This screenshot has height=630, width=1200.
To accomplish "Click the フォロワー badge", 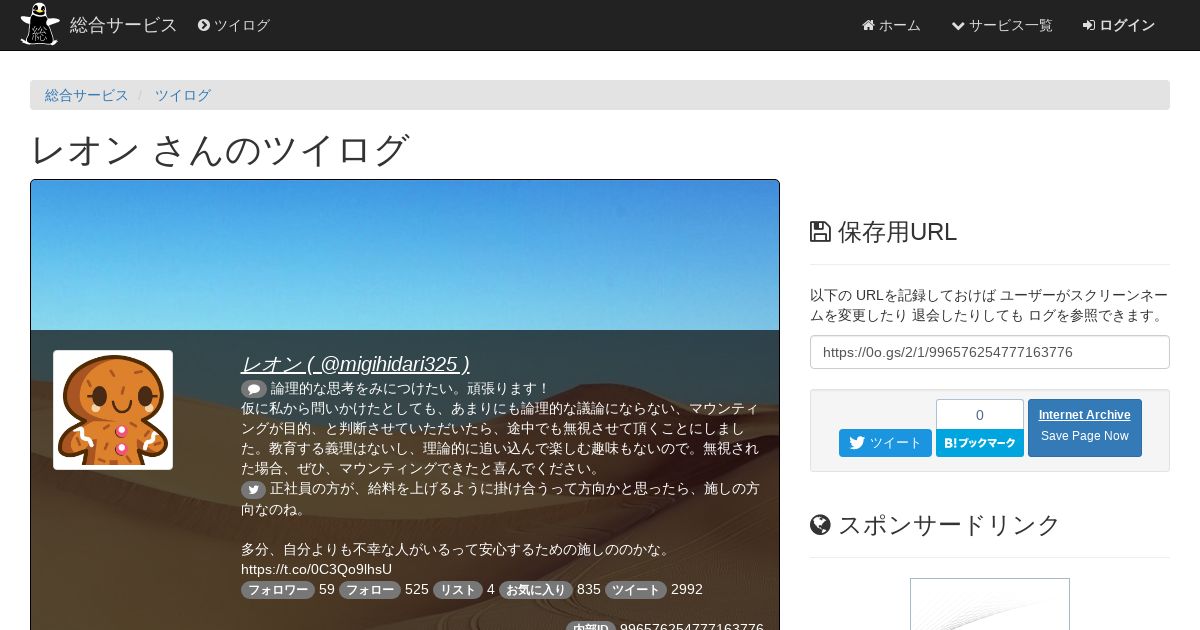I will click(278, 590).
